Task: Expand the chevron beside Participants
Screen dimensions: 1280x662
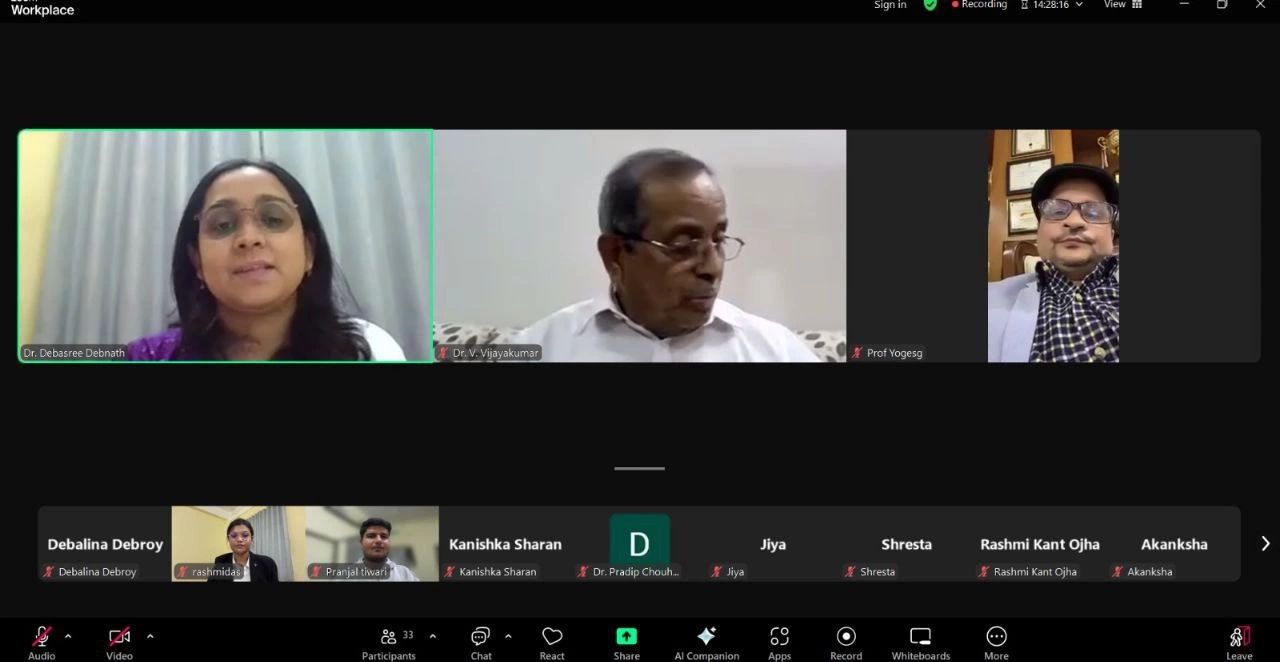Action: tap(432, 636)
